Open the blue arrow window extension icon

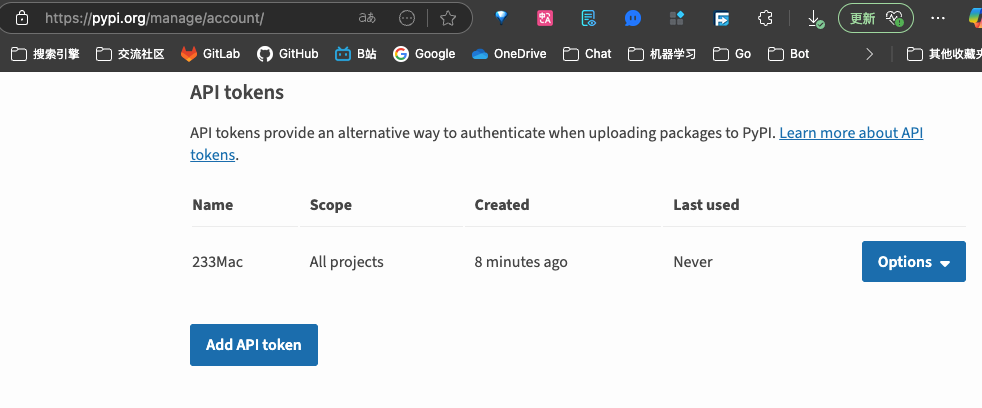point(721,19)
